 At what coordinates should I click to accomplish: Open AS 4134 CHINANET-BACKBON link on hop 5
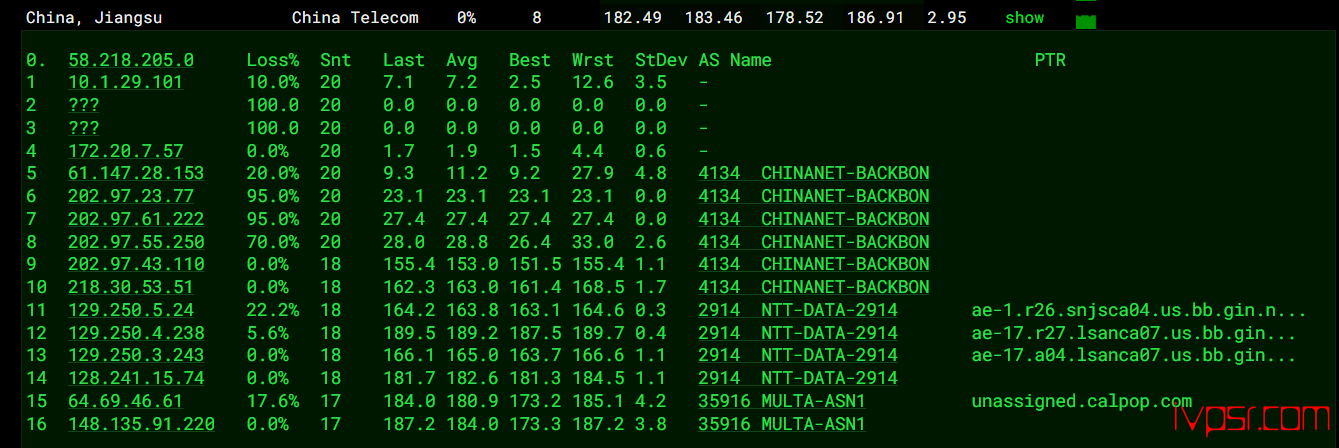(x=814, y=174)
